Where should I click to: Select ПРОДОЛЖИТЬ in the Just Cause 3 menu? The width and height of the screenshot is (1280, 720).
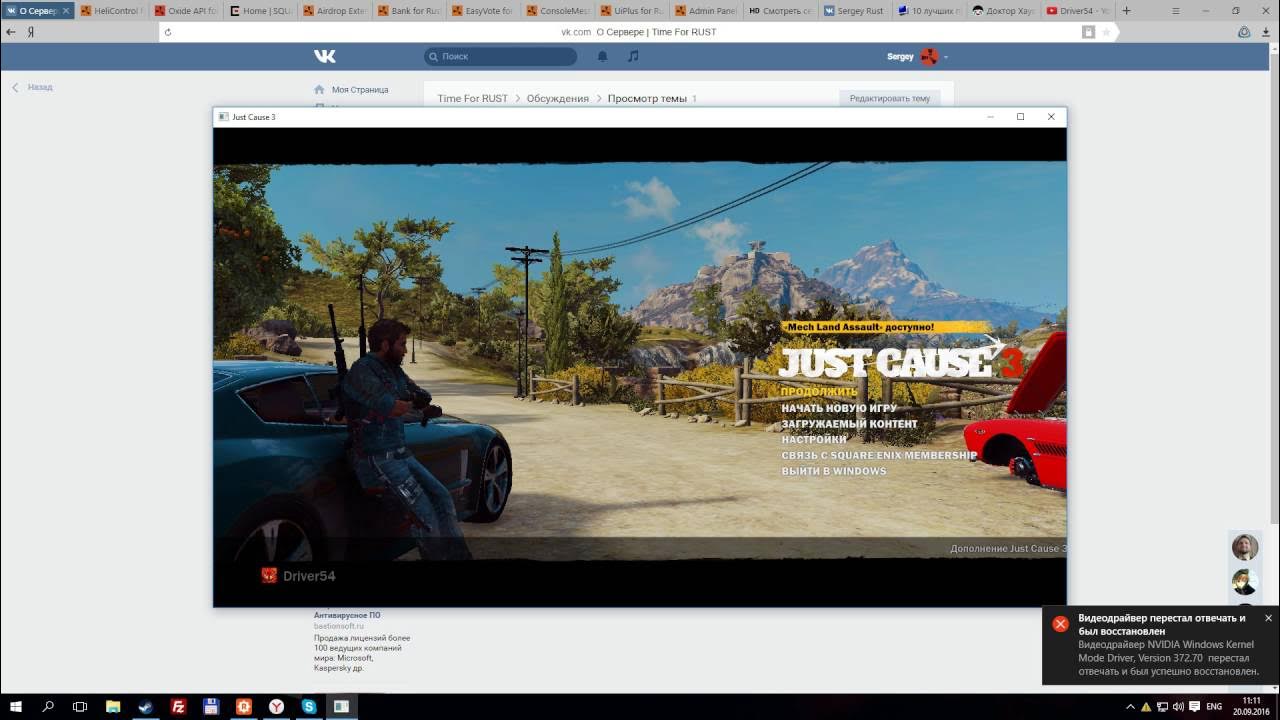pos(819,392)
